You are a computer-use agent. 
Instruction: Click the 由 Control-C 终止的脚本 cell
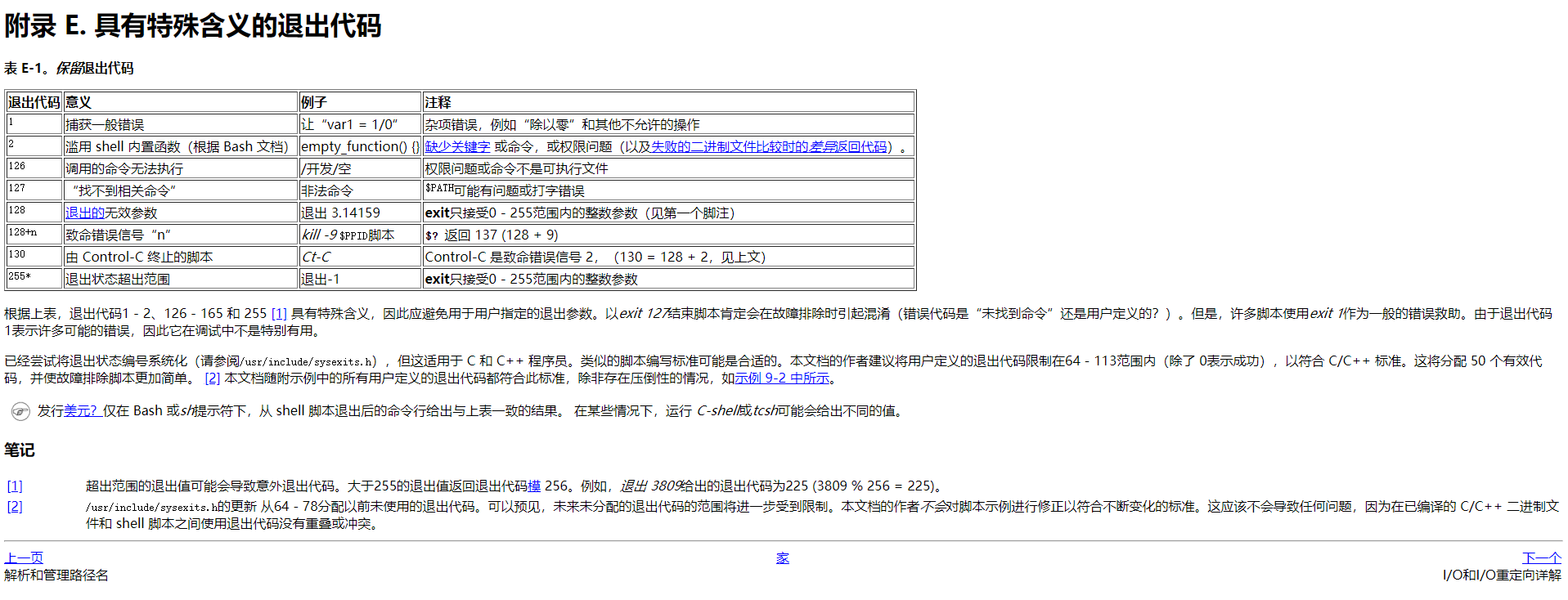(181, 257)
